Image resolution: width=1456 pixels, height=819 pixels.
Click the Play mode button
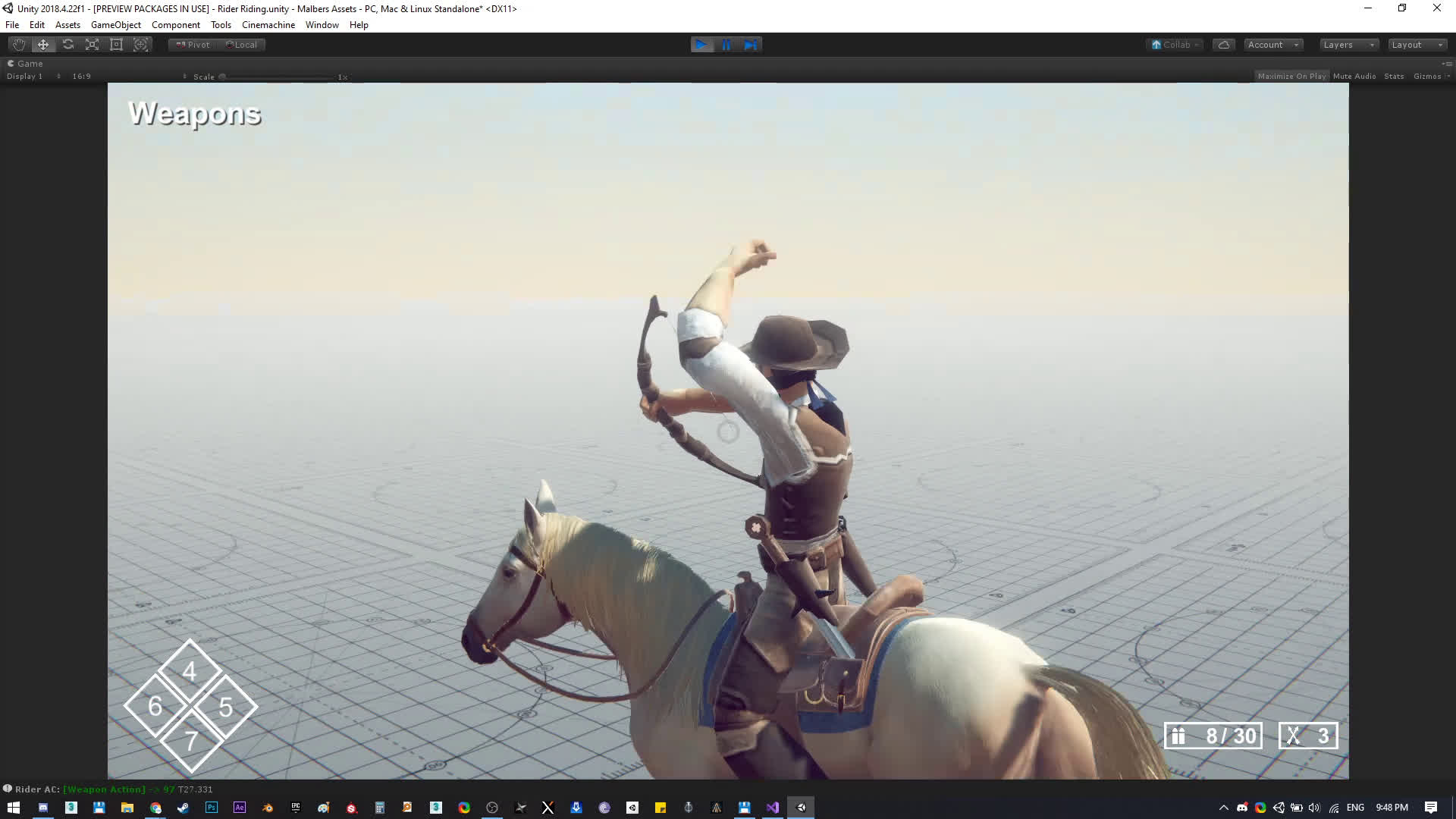pyautogui.click(x=701, y=45)
